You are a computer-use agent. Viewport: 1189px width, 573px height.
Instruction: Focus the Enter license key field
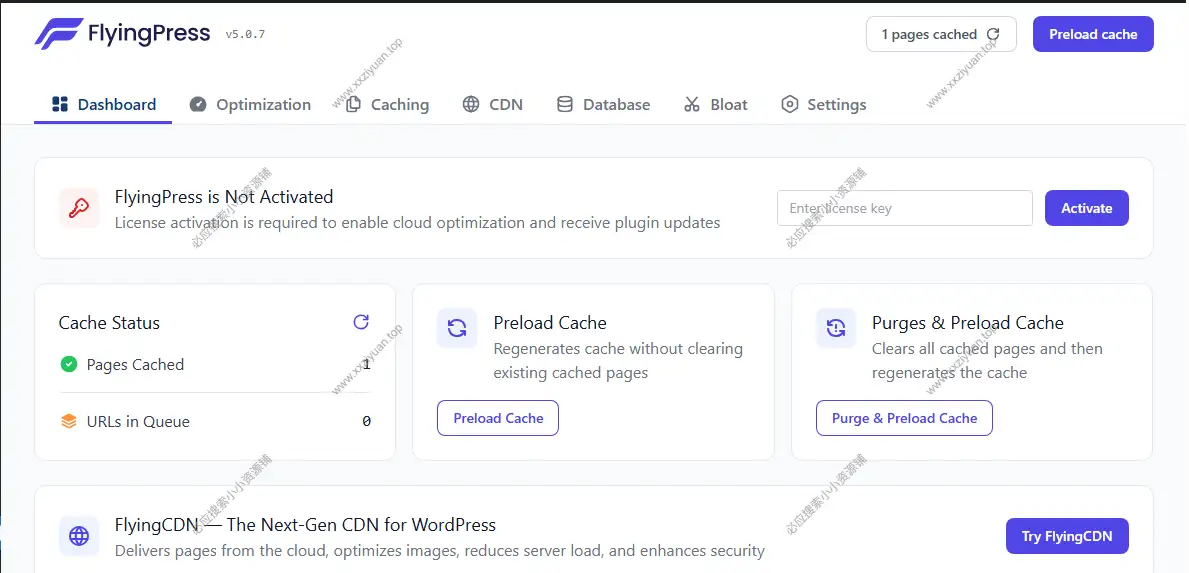pos(904,208)
